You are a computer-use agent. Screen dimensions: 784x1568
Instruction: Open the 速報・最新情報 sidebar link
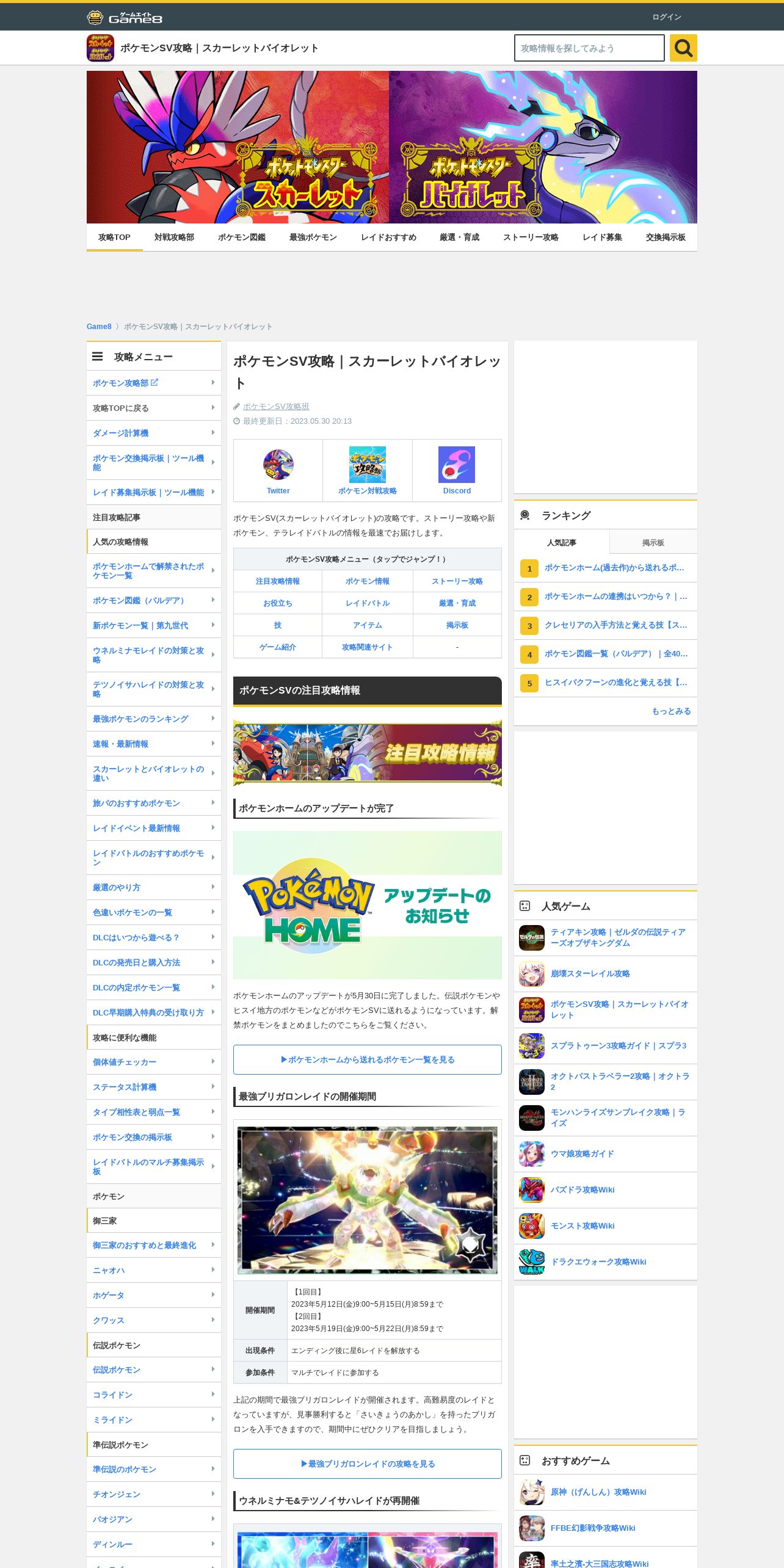[x=154, y=744]
